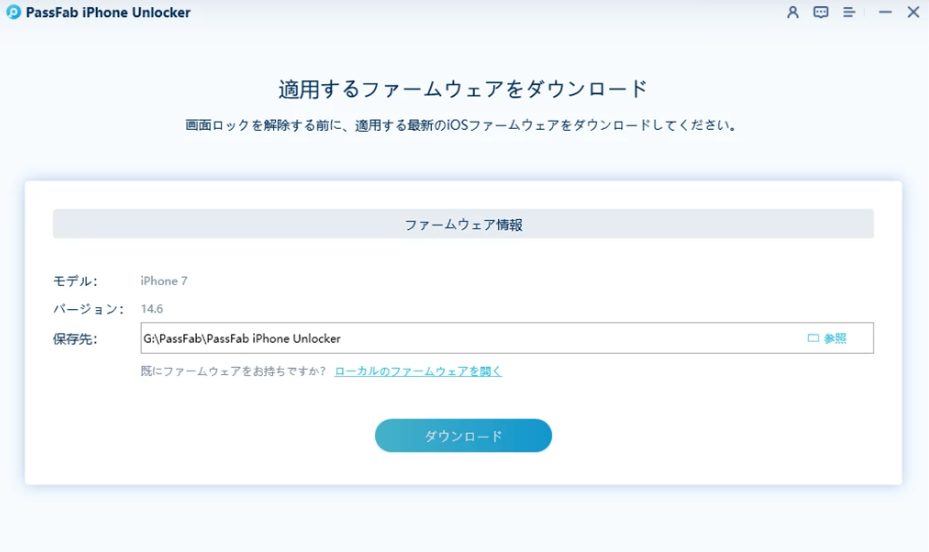Click the 画面ロックを解除する前に subtitle text
The height and width of the screenshot is (552, 929).
pyautogui.click(x=460, y=126)
